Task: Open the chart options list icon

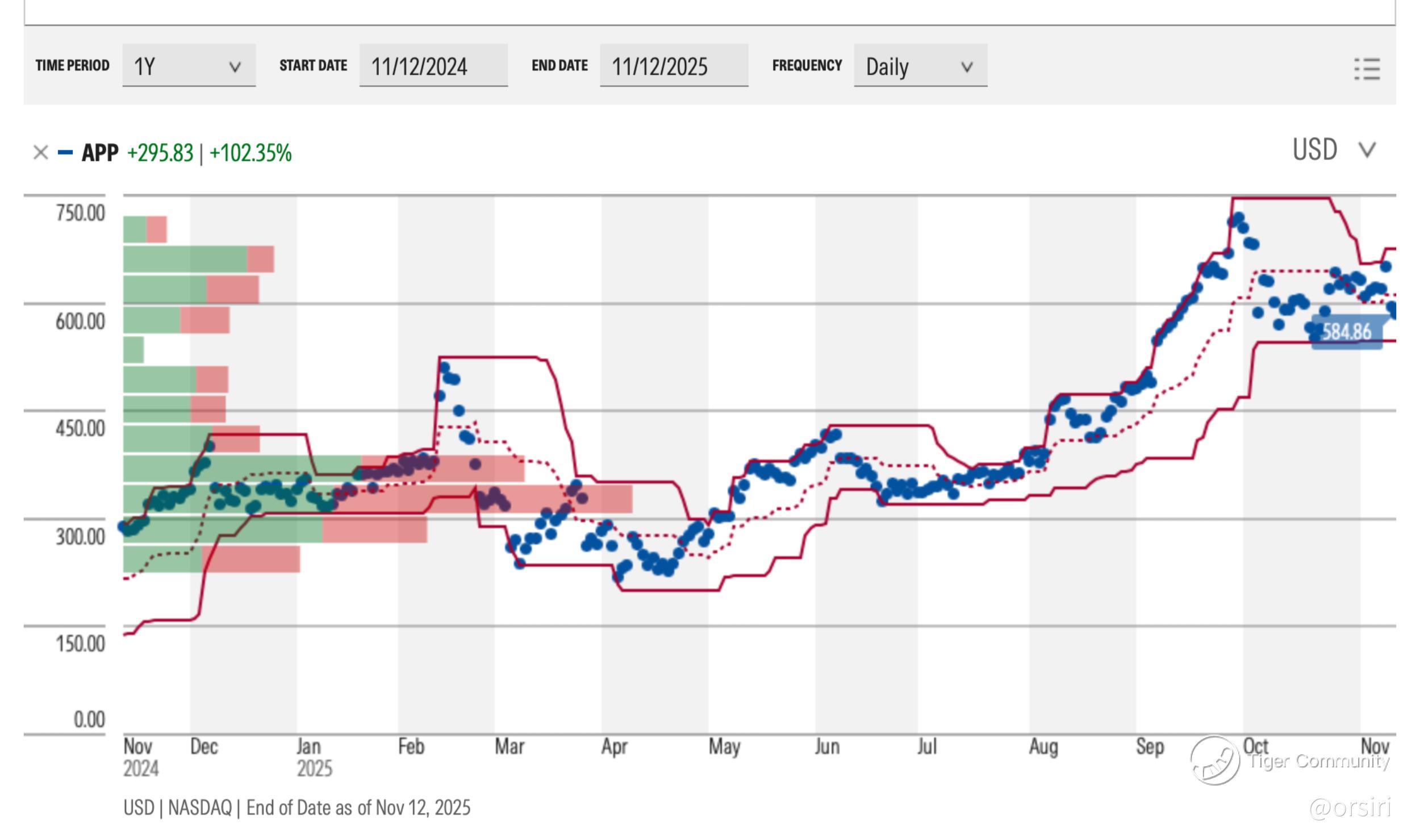Action: [x=1367, y=69]
